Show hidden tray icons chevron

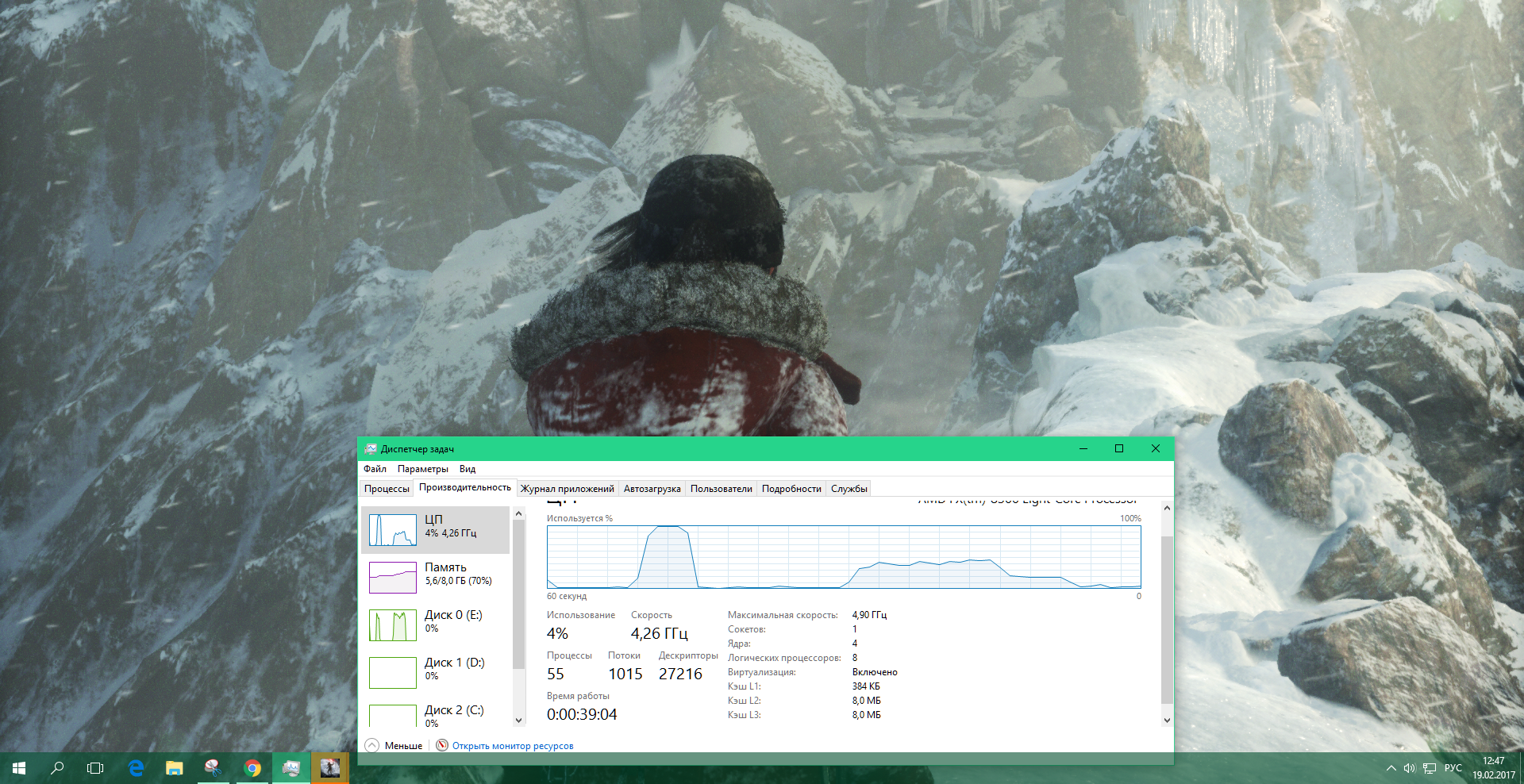(1391, 768)
